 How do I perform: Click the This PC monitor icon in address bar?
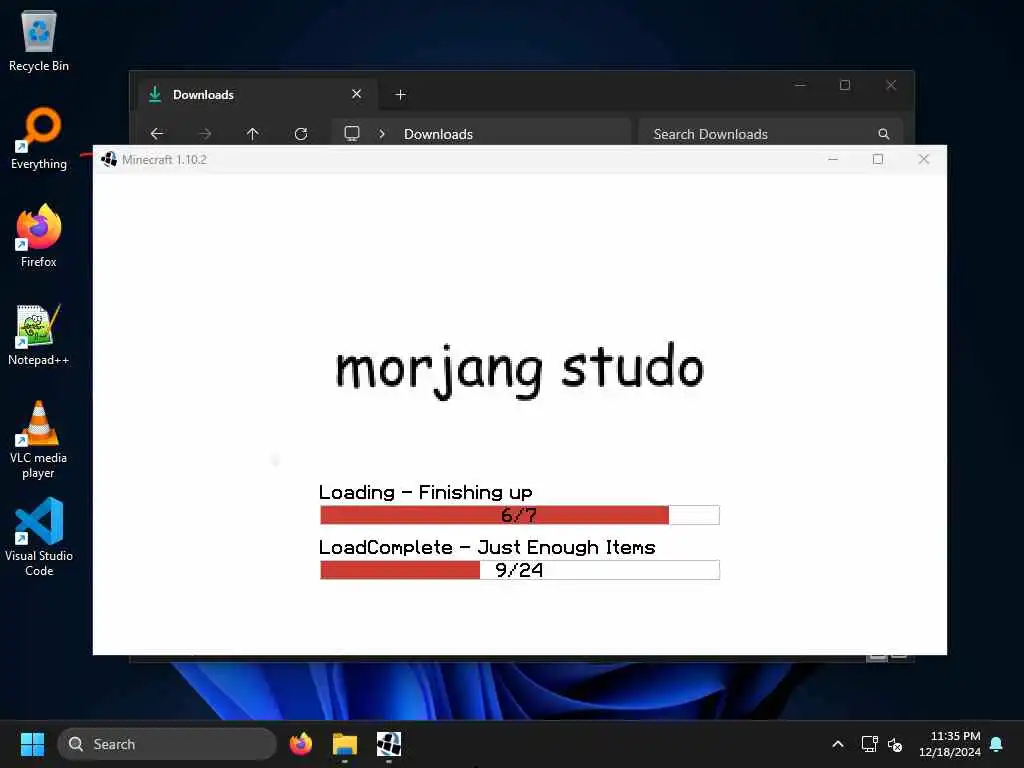(x=352, y=133)
